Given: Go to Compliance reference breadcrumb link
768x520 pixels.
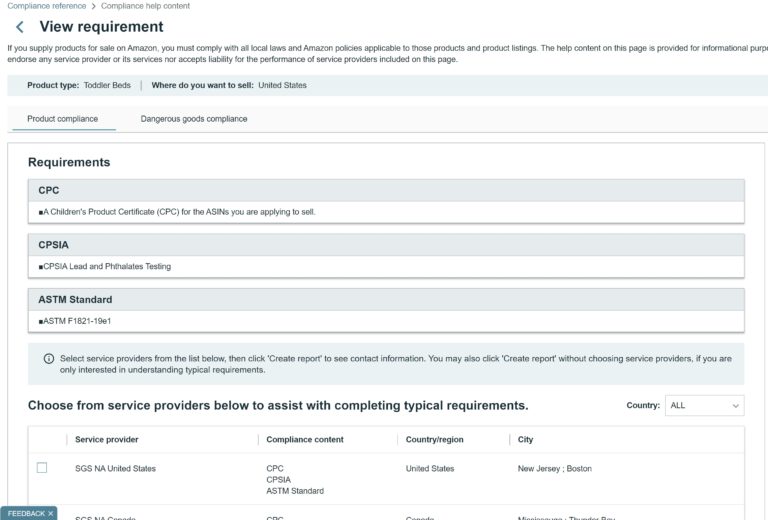Looking at the screenshot, I should (46, 6).
